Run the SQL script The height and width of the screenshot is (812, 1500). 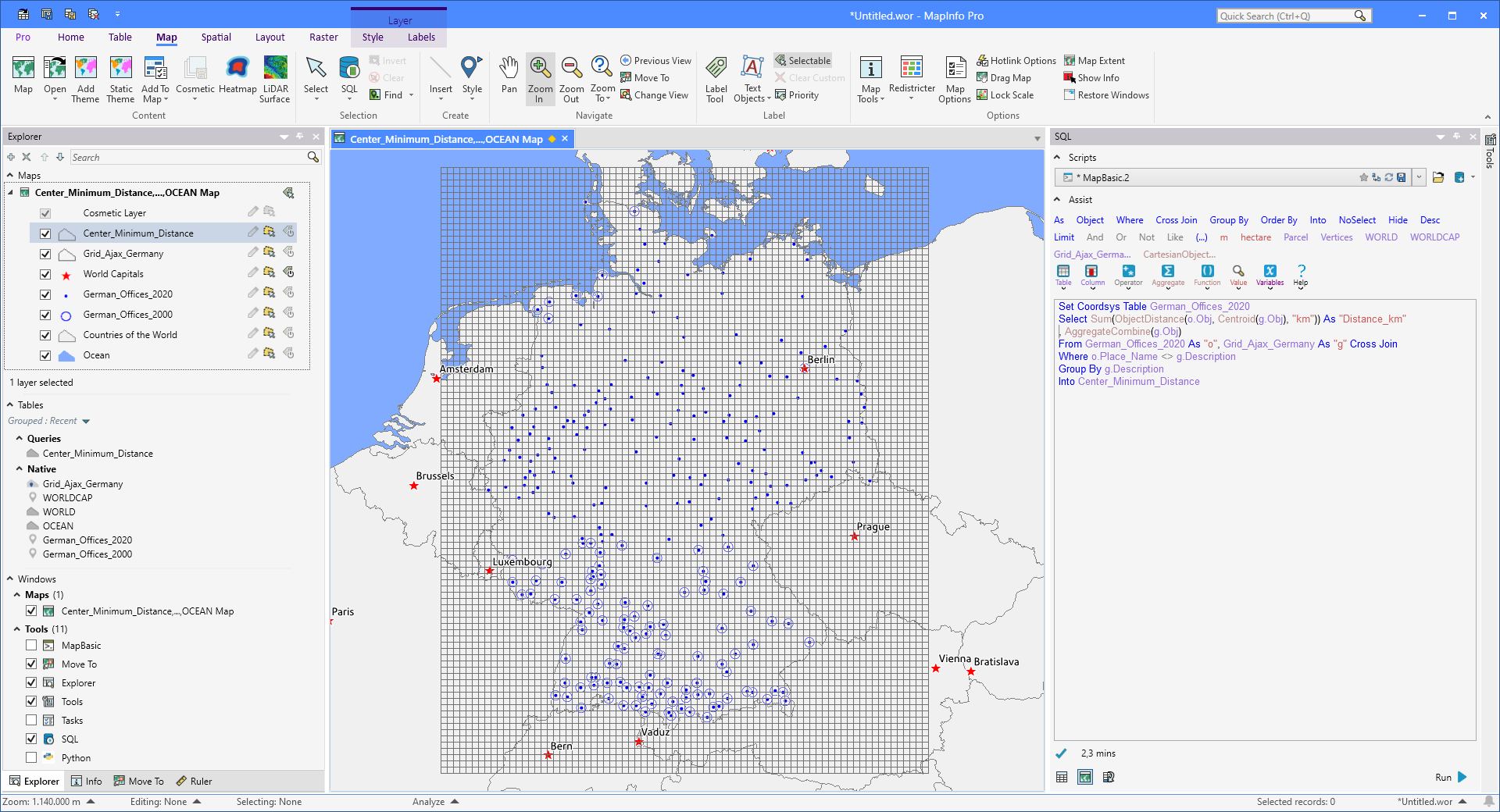(x=1452, y=777)
